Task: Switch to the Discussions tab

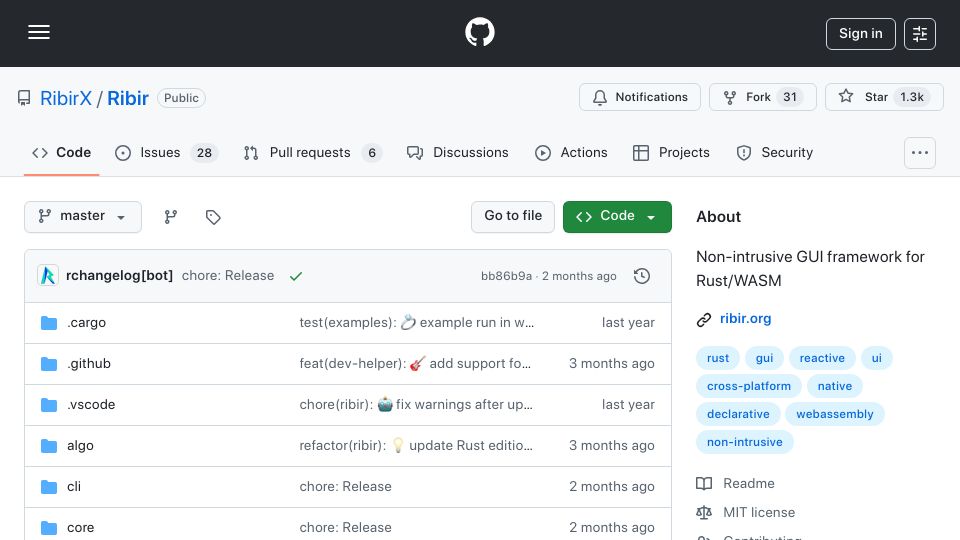Action: tap(457, 152)
